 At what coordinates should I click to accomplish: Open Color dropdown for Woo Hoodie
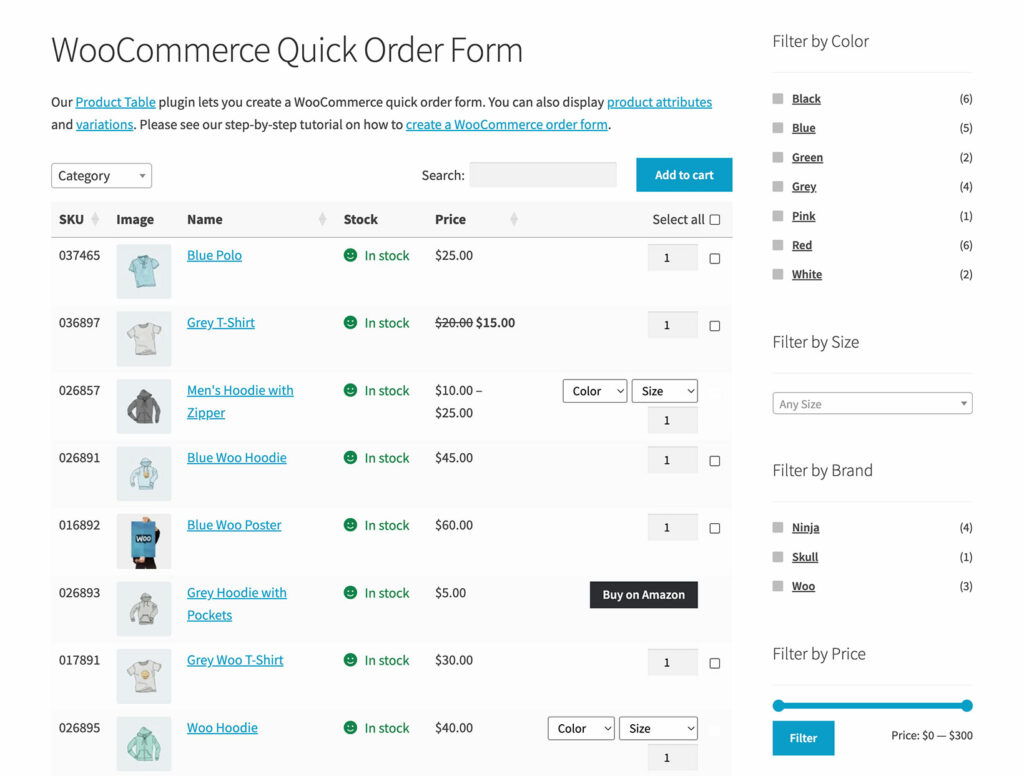click(x=581, y=728)
